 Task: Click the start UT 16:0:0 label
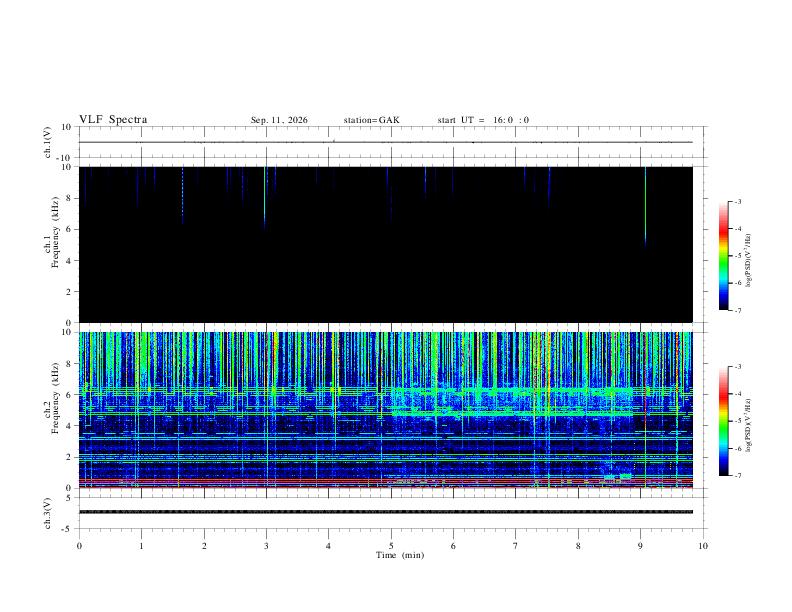click(x=483, y=120)
